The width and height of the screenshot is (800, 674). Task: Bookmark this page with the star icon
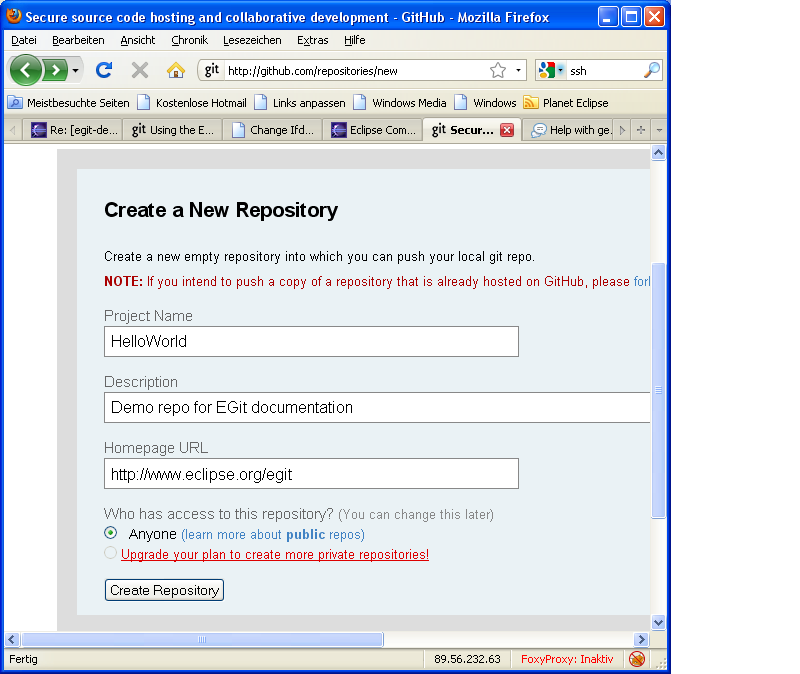tap(497, 70)
